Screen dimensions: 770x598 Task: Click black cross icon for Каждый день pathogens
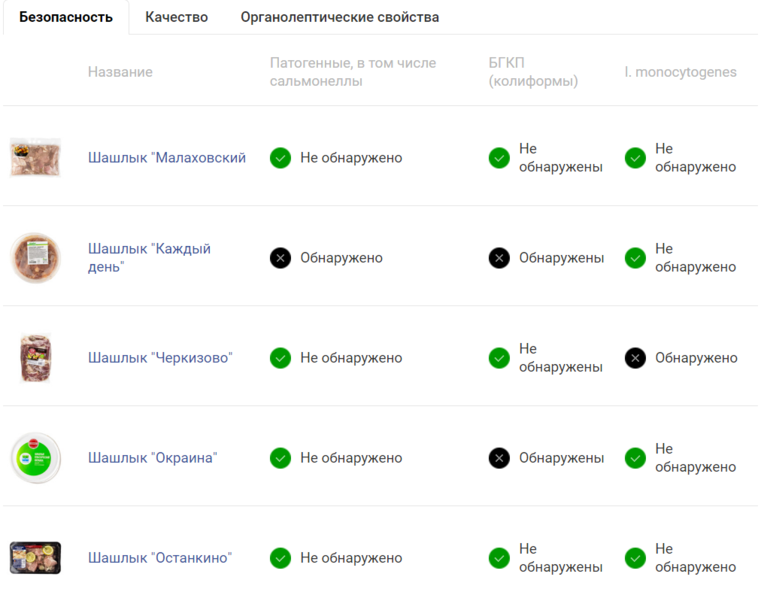(280, 258)
